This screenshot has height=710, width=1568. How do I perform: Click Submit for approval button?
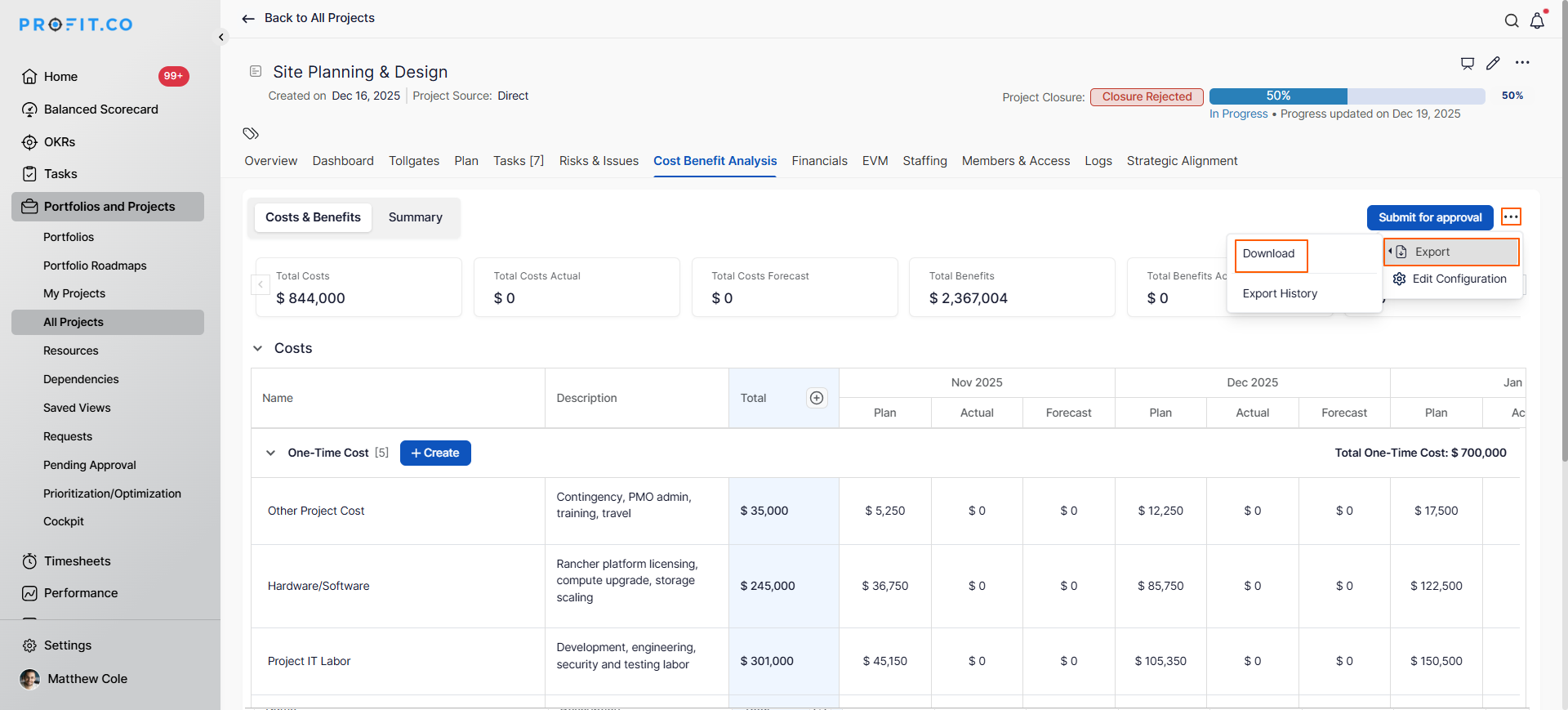click(x=1429, y=217)
